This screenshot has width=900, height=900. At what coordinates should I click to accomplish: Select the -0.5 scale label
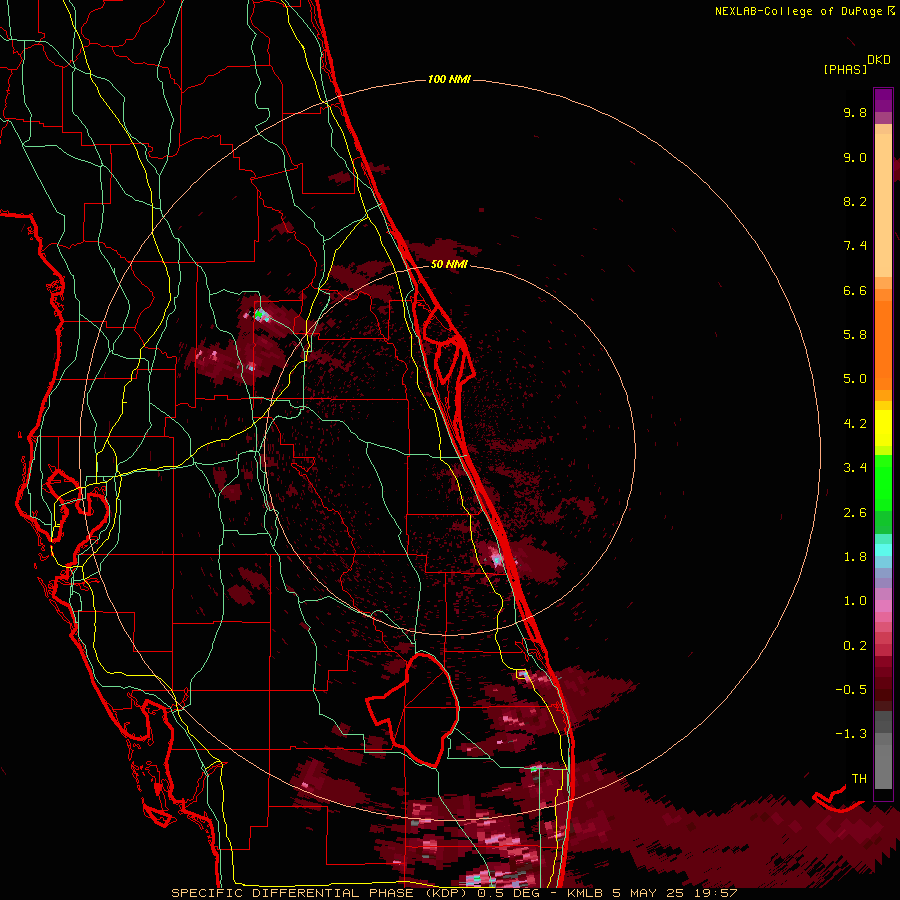(851, 690)
